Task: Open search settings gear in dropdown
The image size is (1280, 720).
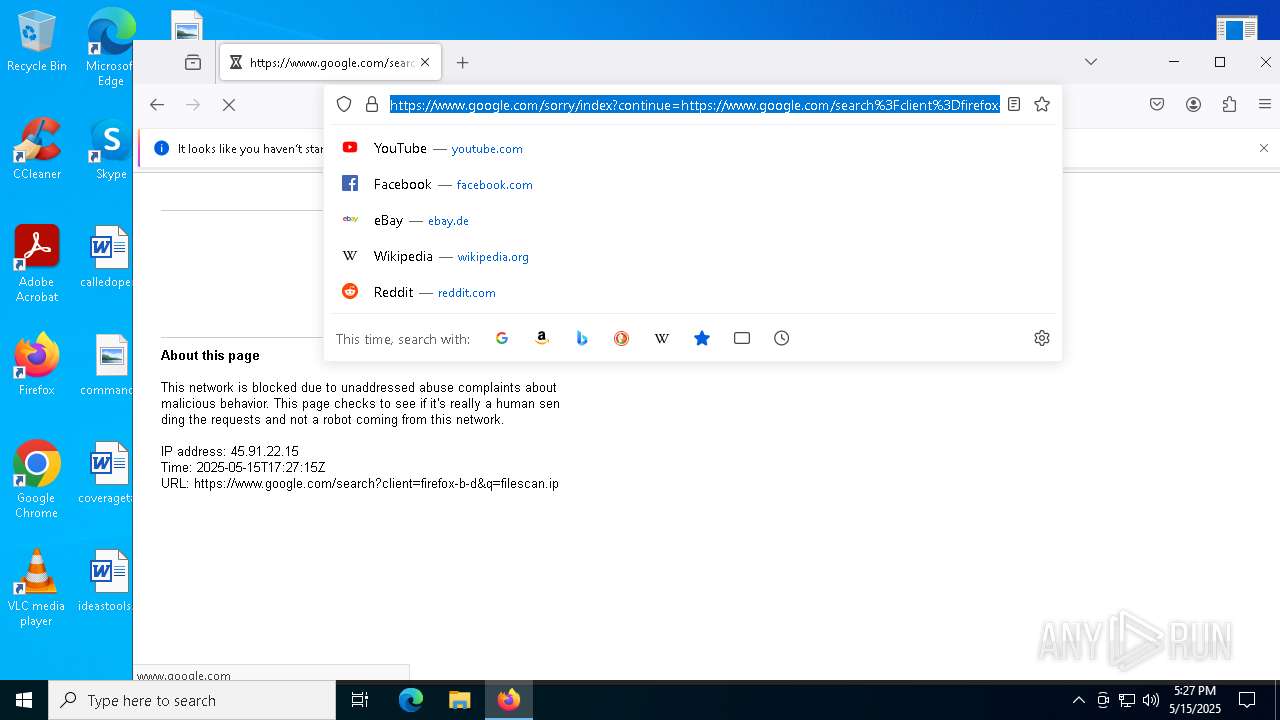Action: click(1042, 338)
